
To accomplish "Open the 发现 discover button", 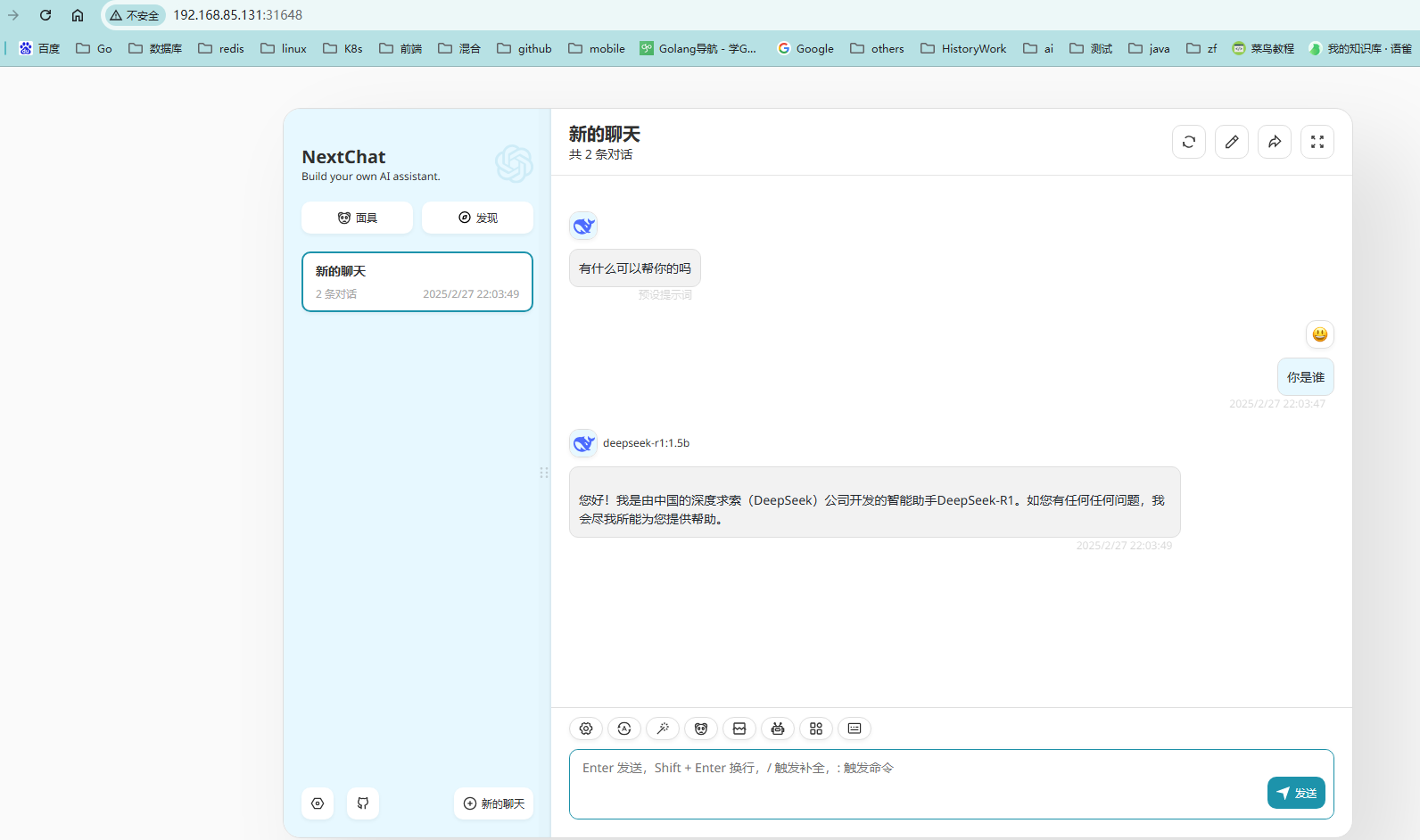I will click(477, 218).
